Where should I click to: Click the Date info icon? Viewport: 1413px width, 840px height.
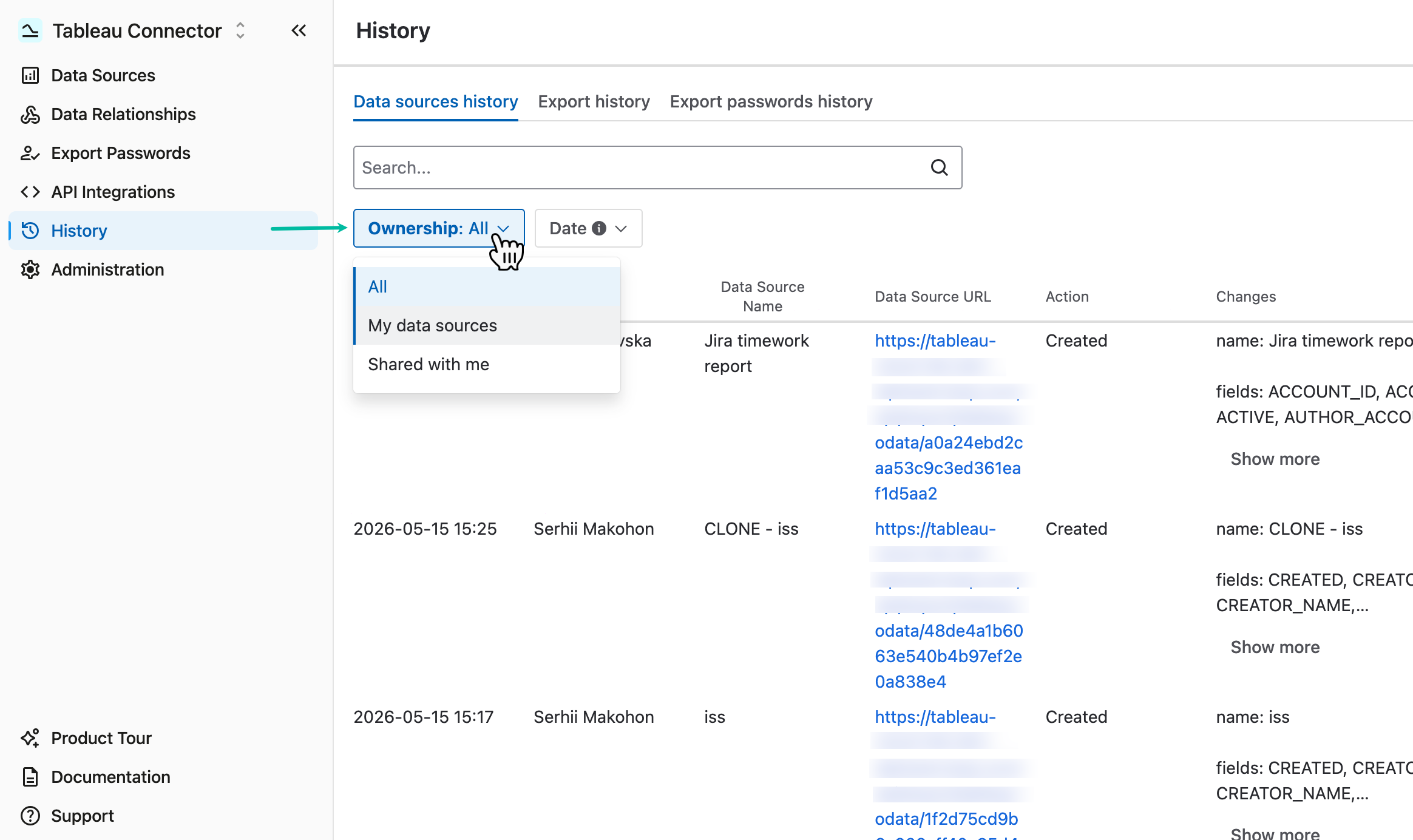tap(599, 228)
